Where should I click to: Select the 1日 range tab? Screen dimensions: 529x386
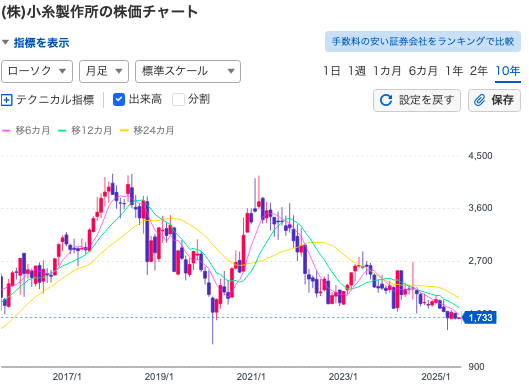point(332,71)
